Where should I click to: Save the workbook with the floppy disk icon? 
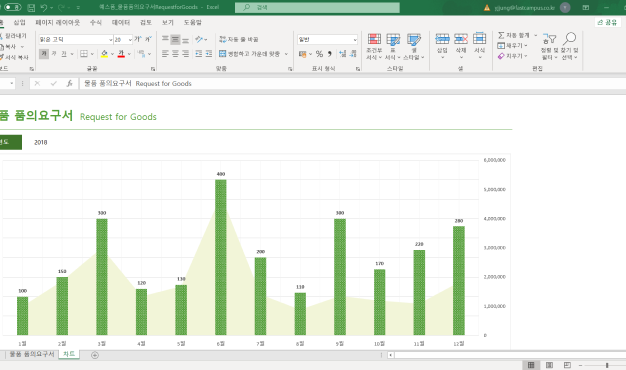click(31, 8)
